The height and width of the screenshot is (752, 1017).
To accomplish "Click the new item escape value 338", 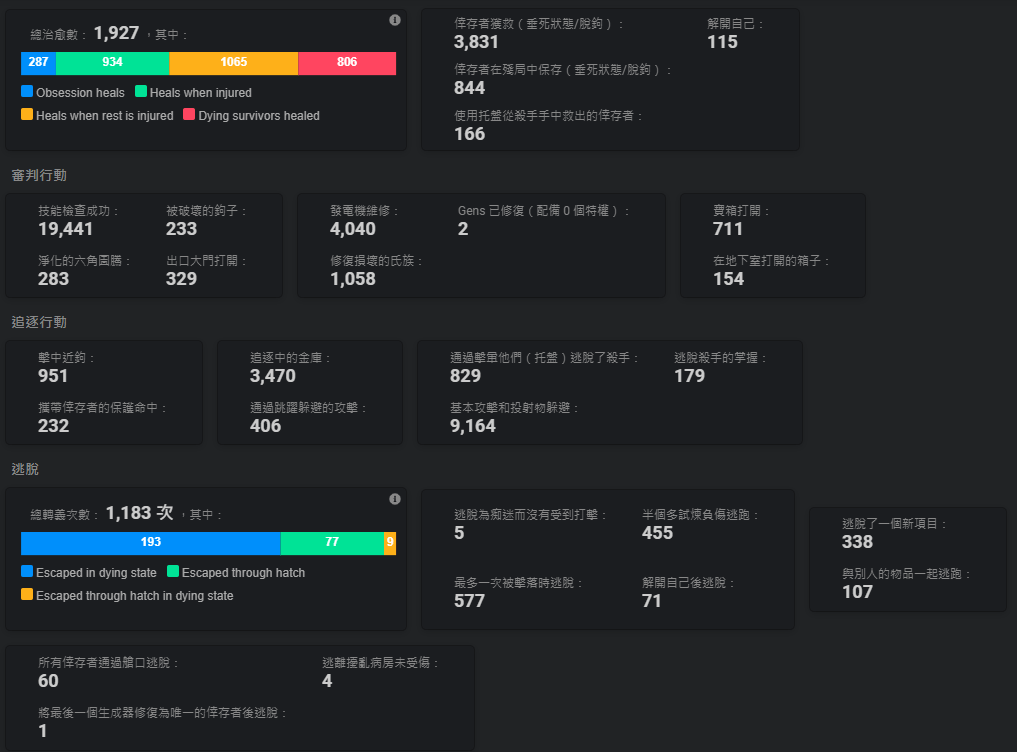I will click(x=857, y=542).
